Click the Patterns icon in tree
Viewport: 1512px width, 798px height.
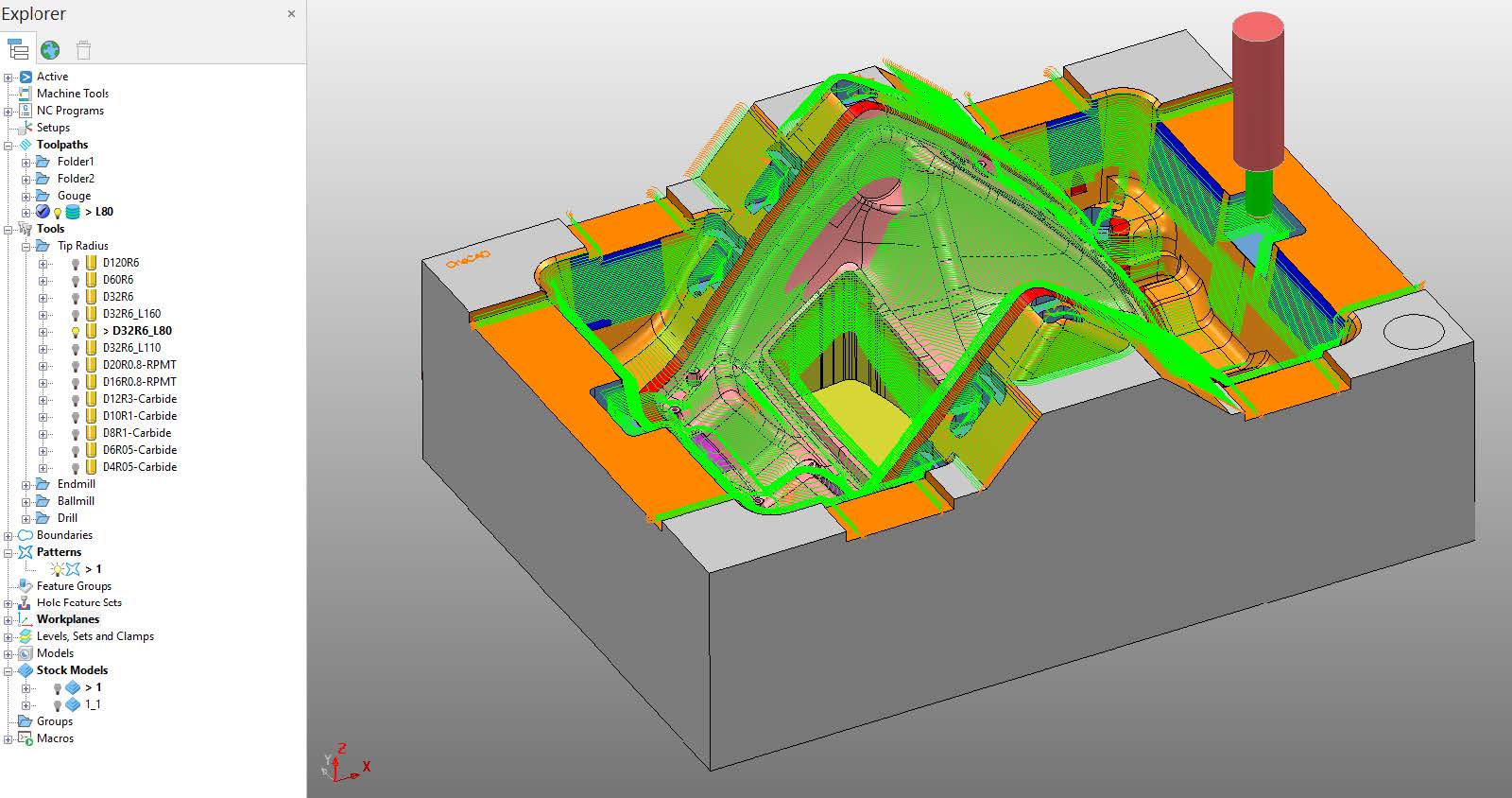(26, 552)
